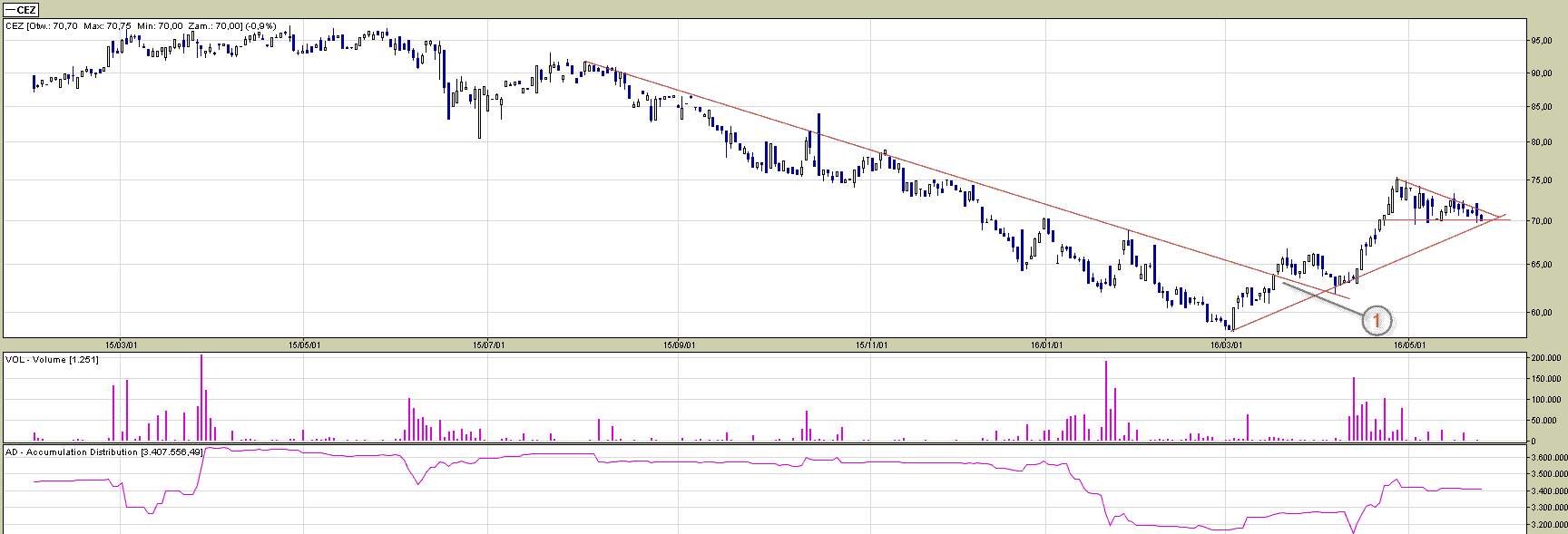
Task: Click the 95,00 price axis label
Action: [1542, 41]
